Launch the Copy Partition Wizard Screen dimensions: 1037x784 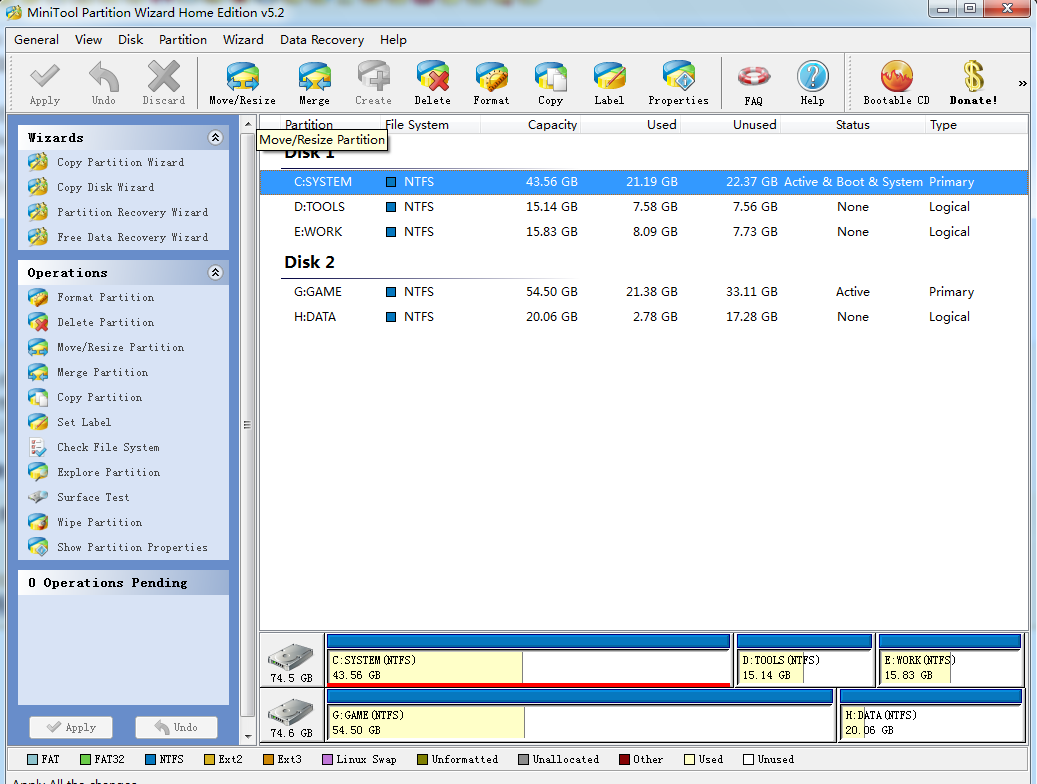point(120,162)
